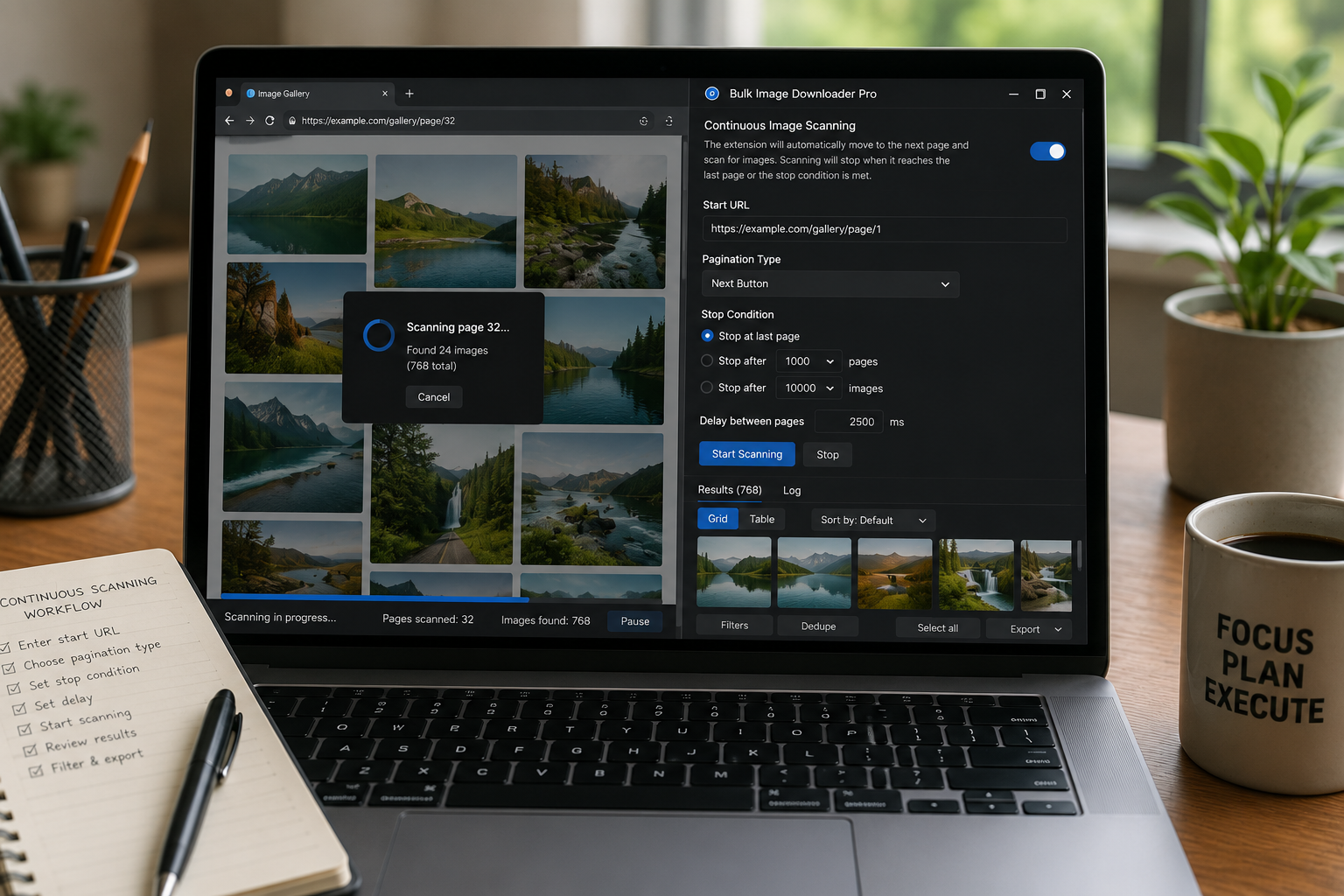Image resolution: width=1344 pixels, height=896 pixels.
Task: Select the fifth result thumbnail at the row's end
Action: click(1046, 576)
